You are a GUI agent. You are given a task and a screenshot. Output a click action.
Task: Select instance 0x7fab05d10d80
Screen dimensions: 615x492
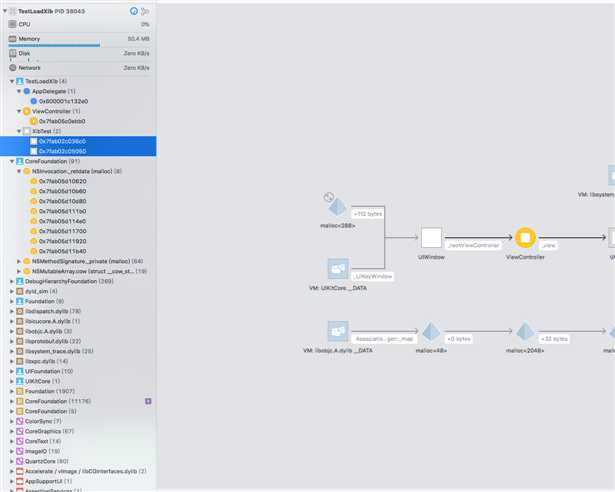[78, 201]
